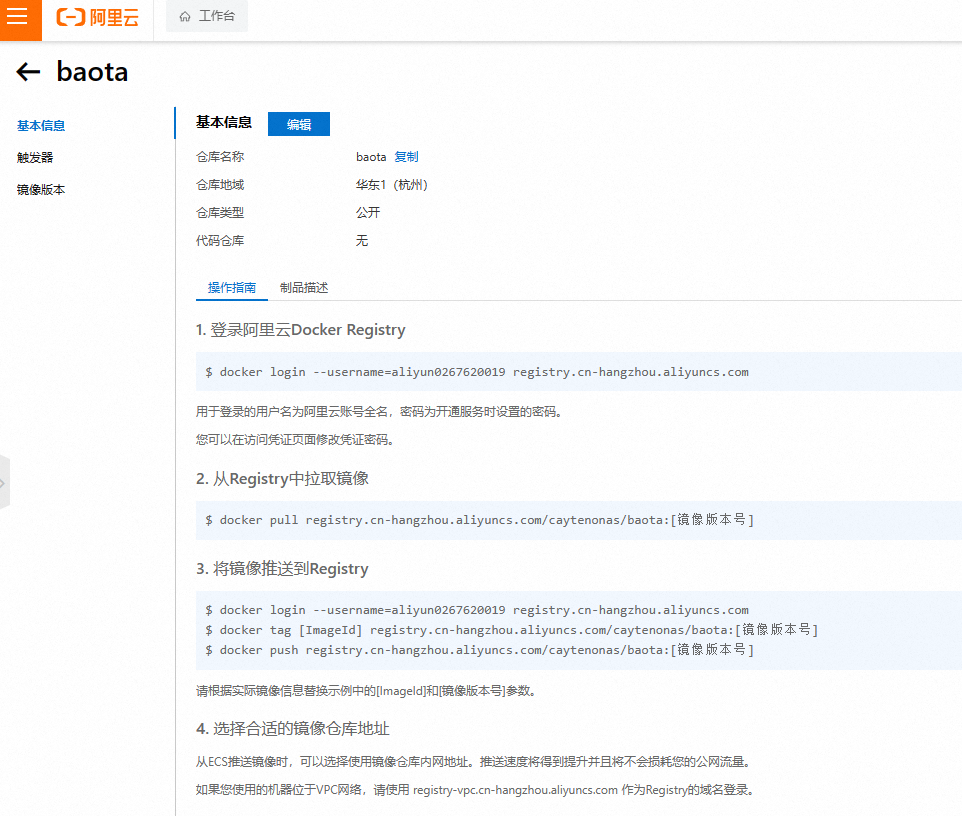Open 触发器 in the sidebar
Viewport: 962px width, 816px height.
coord(35,158)
